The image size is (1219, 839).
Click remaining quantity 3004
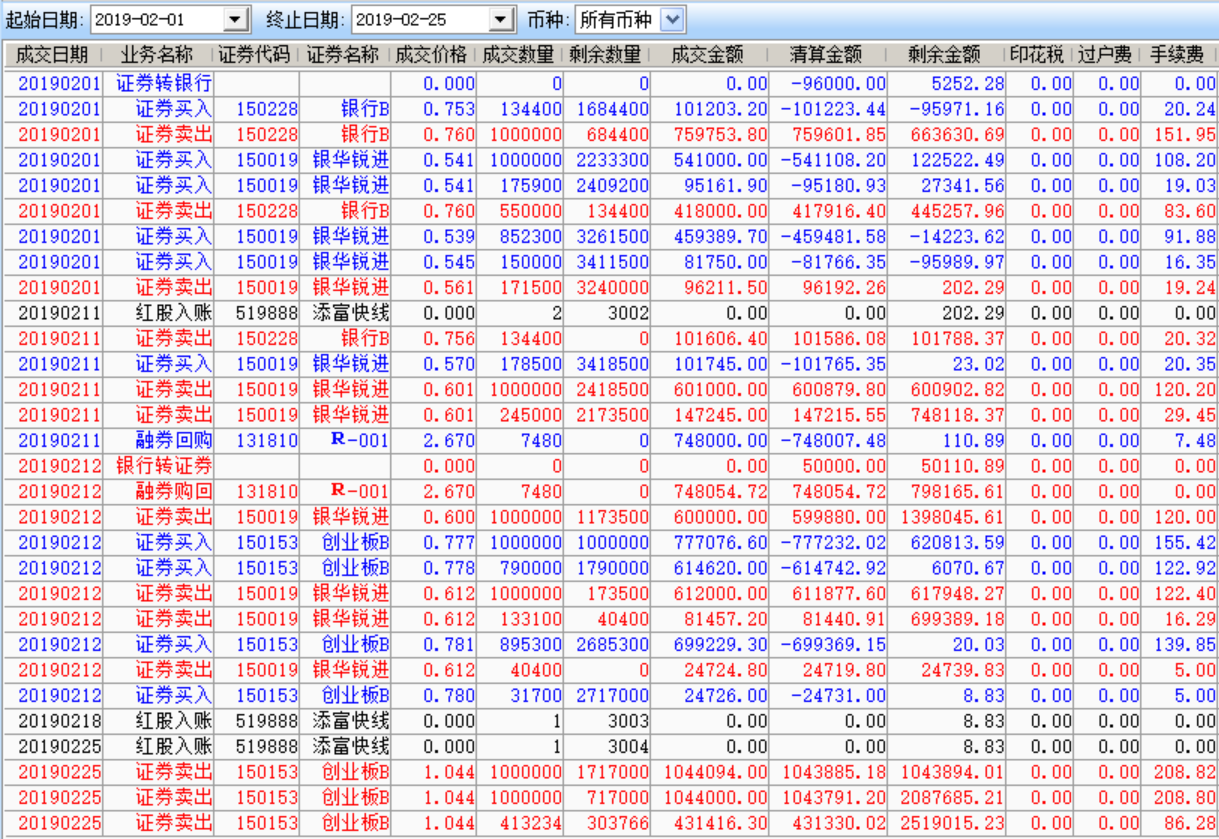pyautogui.click(x=628, y=747)
